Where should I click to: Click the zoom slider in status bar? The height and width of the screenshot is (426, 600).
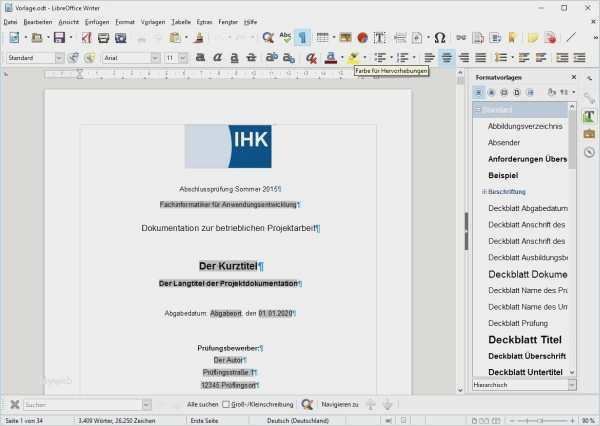(541, 421)
